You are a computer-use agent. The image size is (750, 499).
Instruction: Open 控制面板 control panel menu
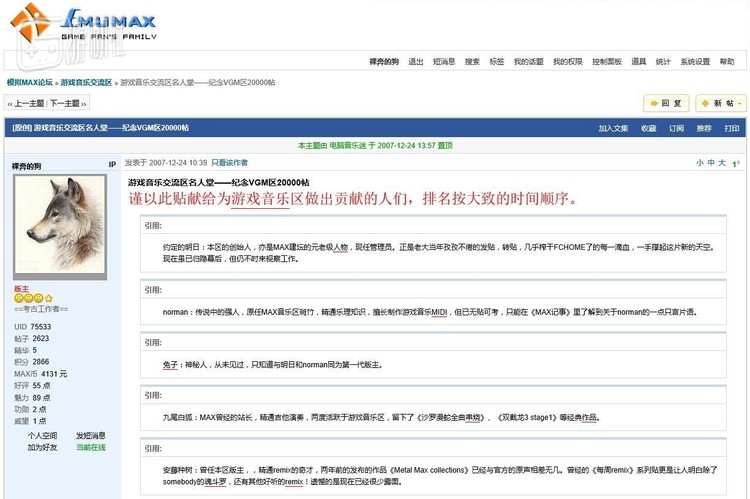(x=607, y=61)
